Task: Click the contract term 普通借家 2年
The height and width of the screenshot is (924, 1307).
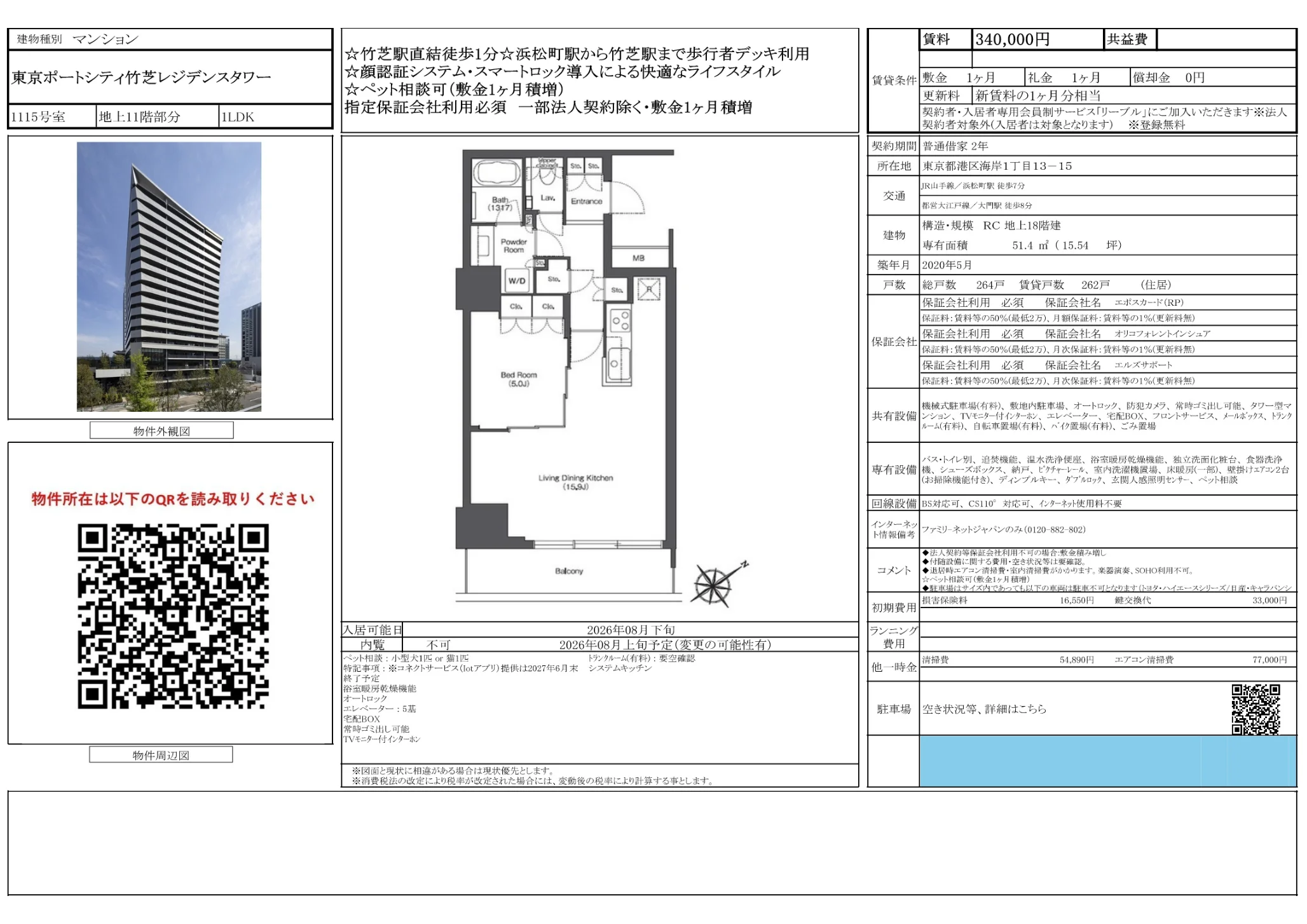Action: tap(955, 146)
